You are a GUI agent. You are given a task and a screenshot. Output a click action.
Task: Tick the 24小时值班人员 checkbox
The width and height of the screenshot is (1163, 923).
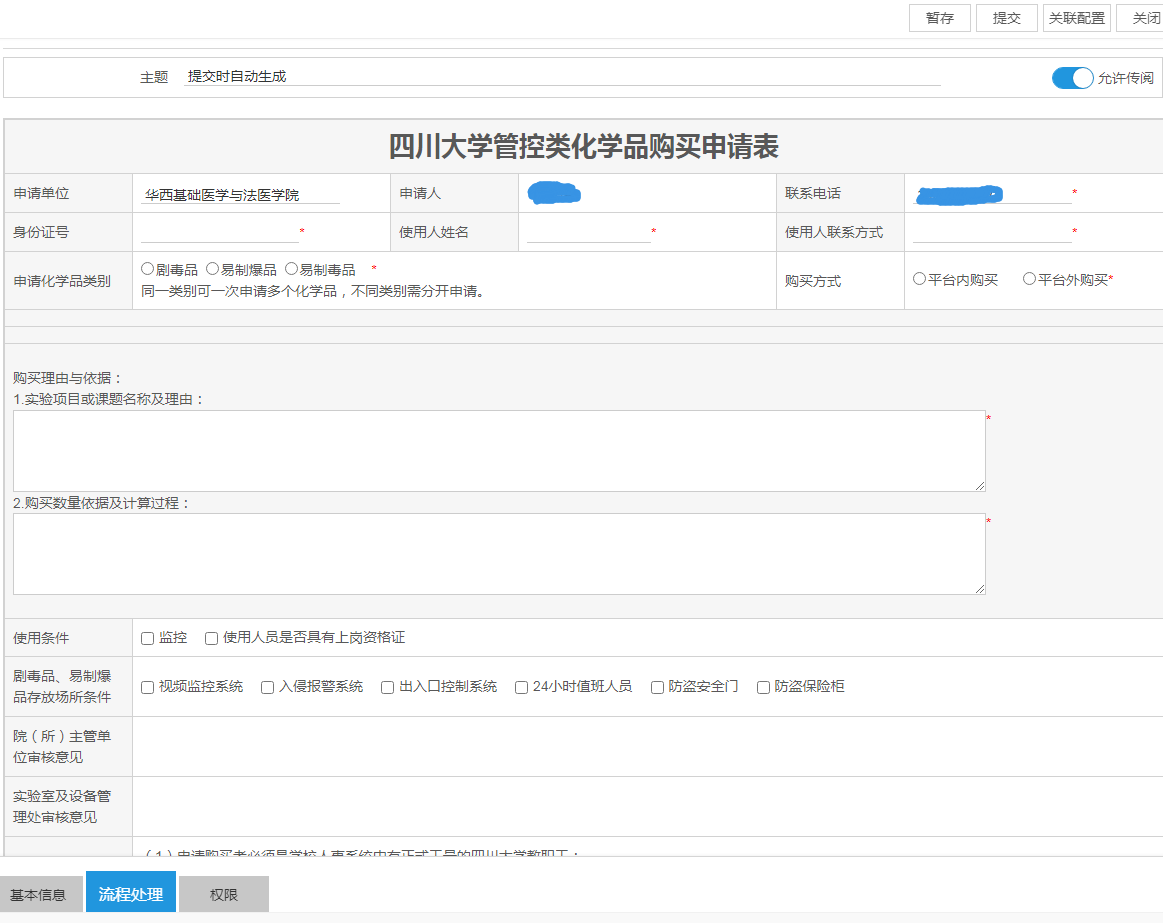(521, 687)
